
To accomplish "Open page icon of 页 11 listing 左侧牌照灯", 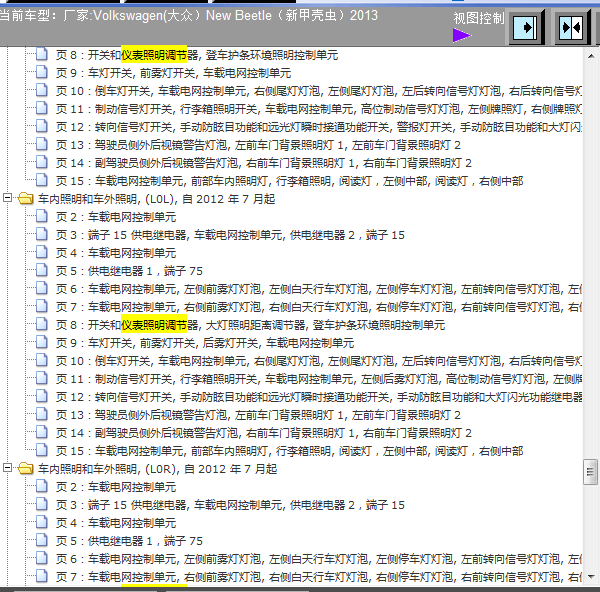I will coord(42,108).
